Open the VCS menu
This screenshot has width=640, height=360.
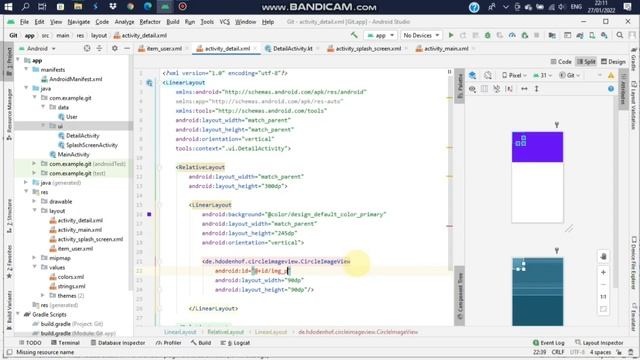(224, 22)
